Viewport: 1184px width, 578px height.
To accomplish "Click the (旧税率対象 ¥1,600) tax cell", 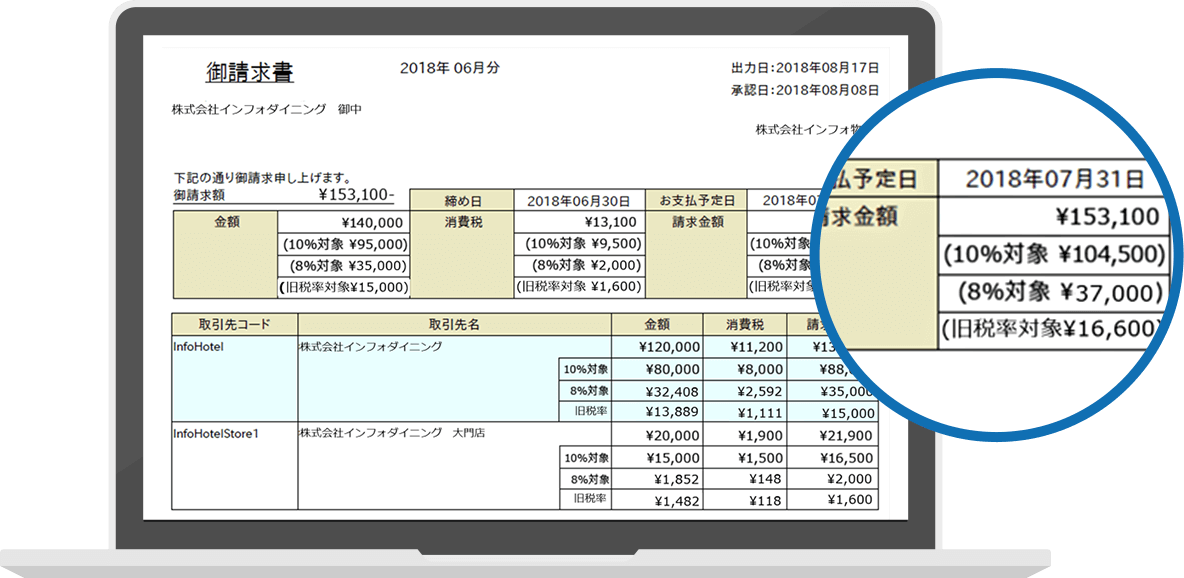I will tap(579, 287).
